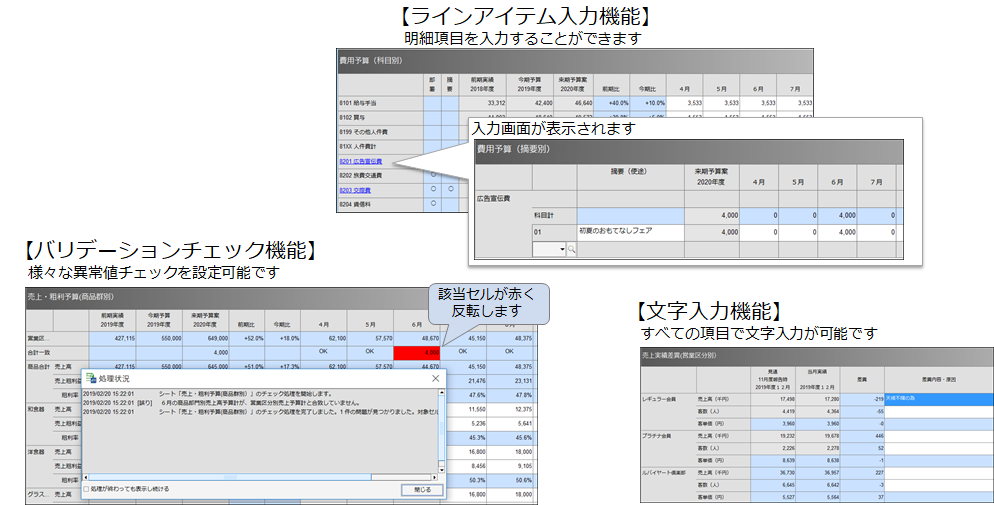Click the +52.0% 前期比 cell
The image size is (994, 505).
point(247,338)
